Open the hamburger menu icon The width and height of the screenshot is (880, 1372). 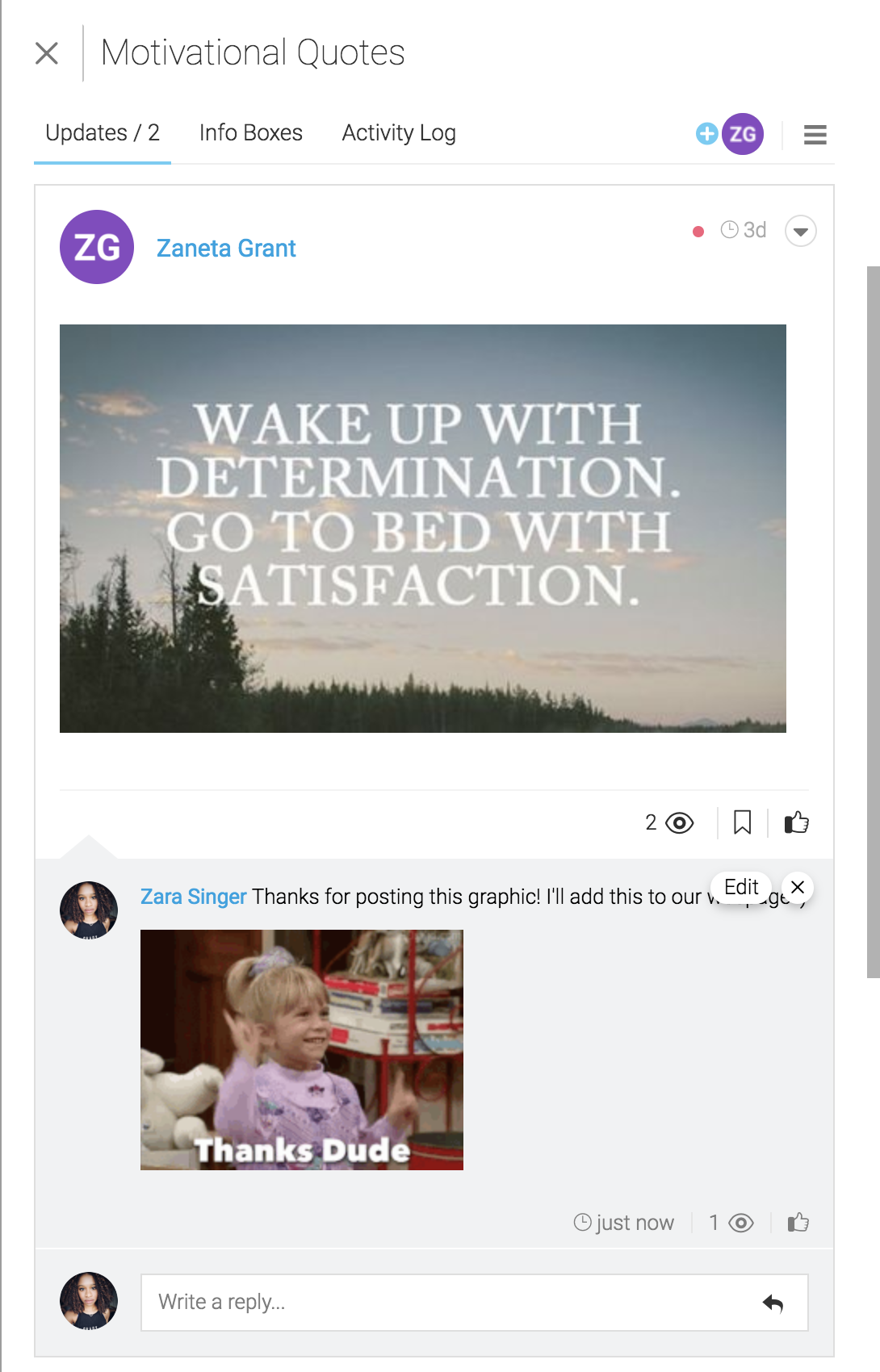[x=815, y=135]
